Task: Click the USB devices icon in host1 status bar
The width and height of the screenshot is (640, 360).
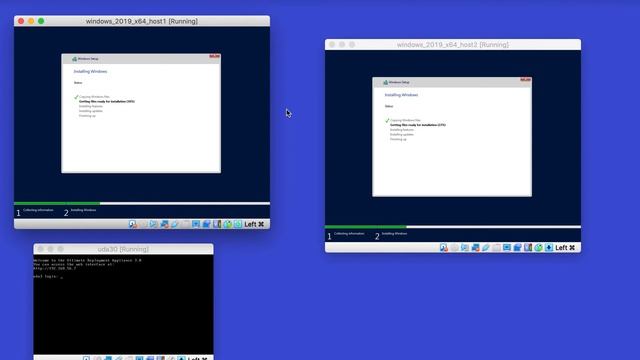Action: coord(175,224)
